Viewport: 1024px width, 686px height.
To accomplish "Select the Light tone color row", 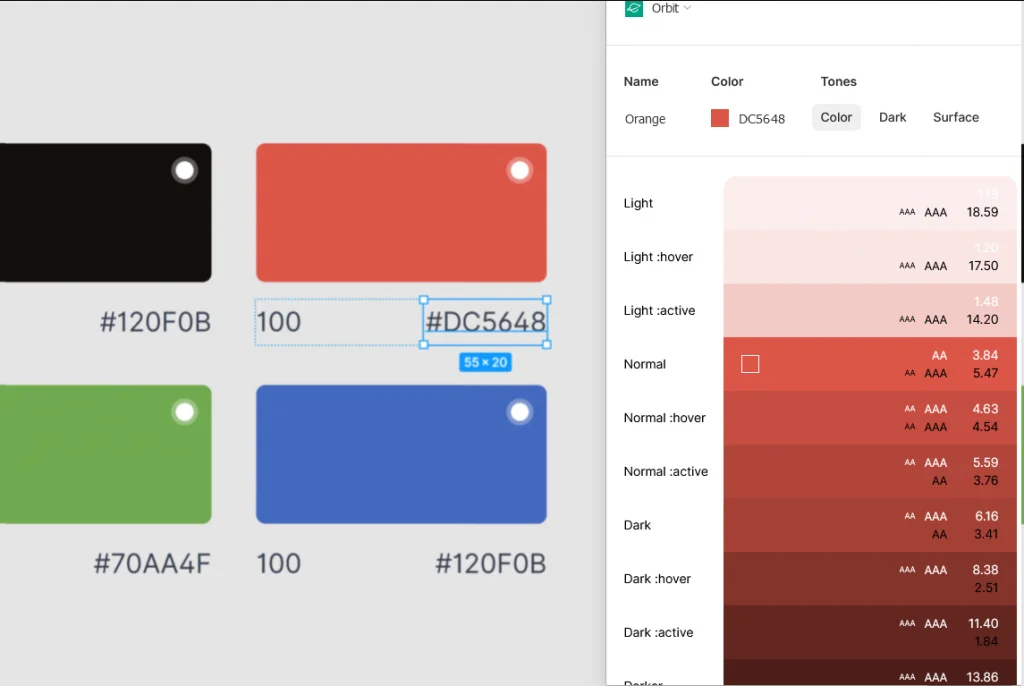I will tap(868, 203).
